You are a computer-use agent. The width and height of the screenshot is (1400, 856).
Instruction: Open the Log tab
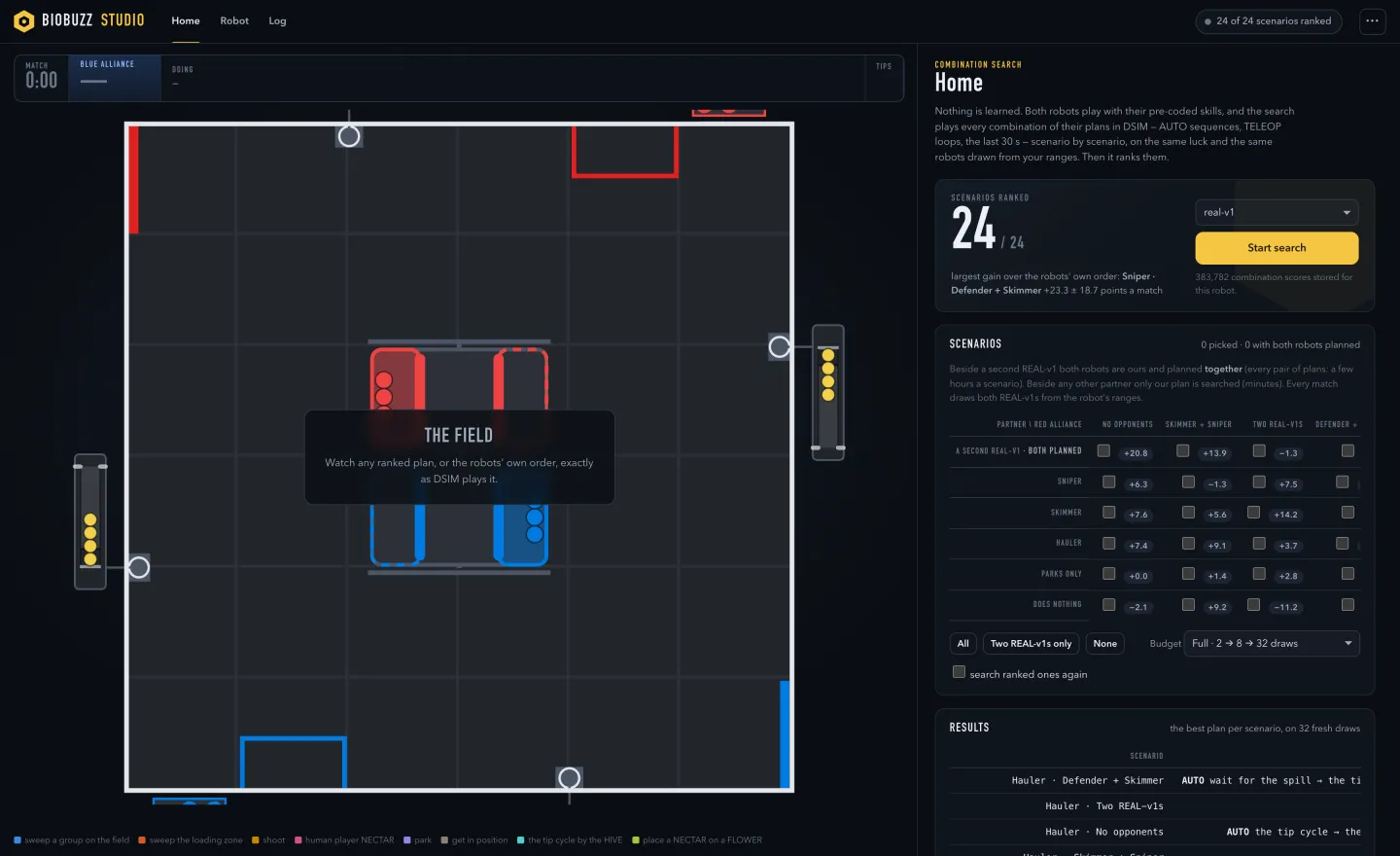click(277, 20)
